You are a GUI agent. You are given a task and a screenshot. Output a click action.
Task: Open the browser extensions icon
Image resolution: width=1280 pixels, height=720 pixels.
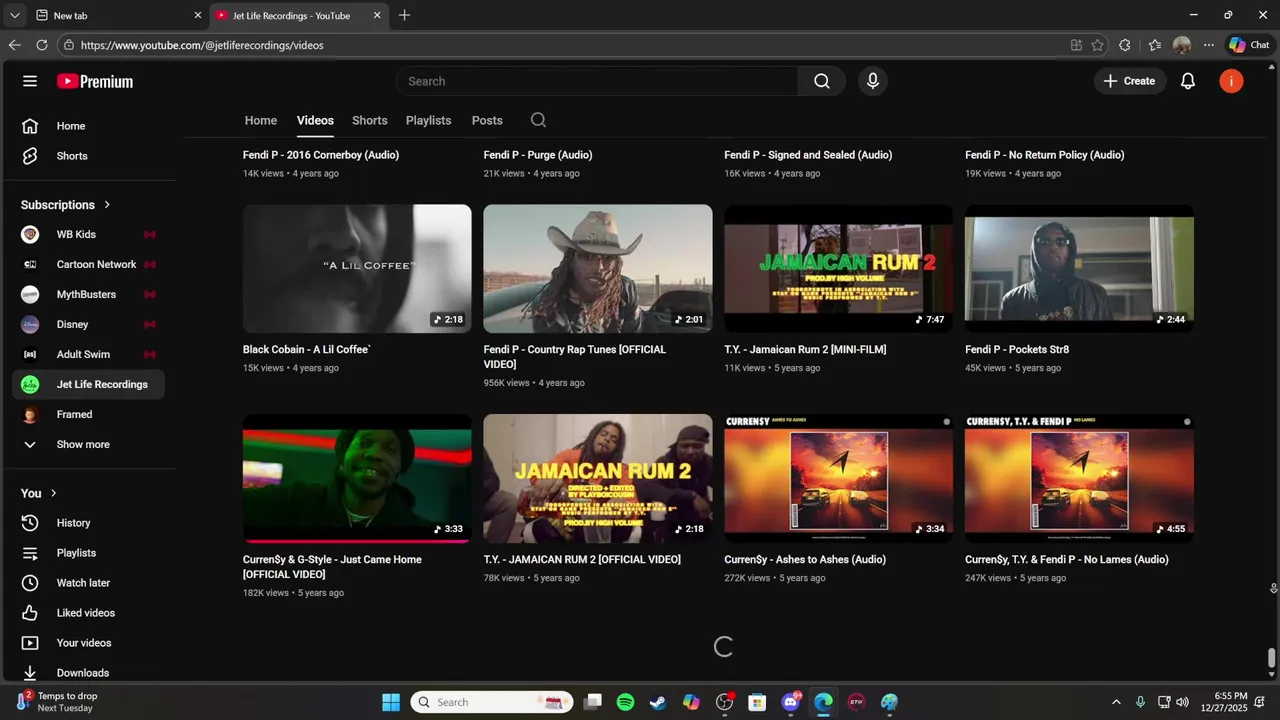coord(1125,45)
